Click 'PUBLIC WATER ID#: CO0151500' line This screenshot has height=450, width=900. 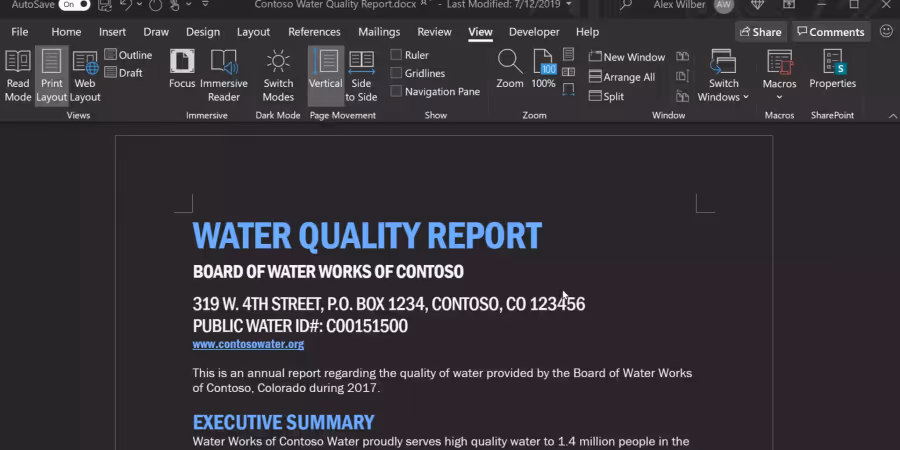[300, 325]
